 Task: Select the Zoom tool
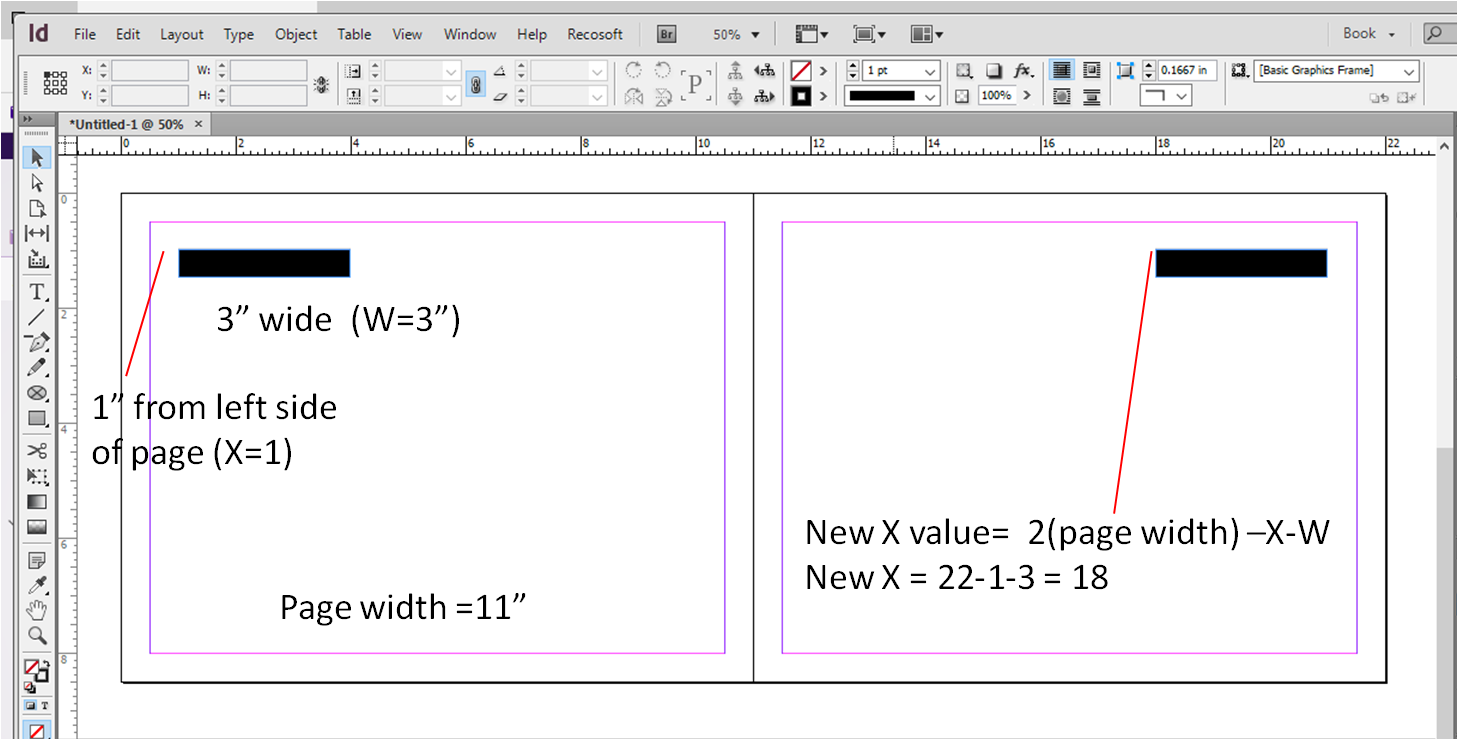coord(37,634)
